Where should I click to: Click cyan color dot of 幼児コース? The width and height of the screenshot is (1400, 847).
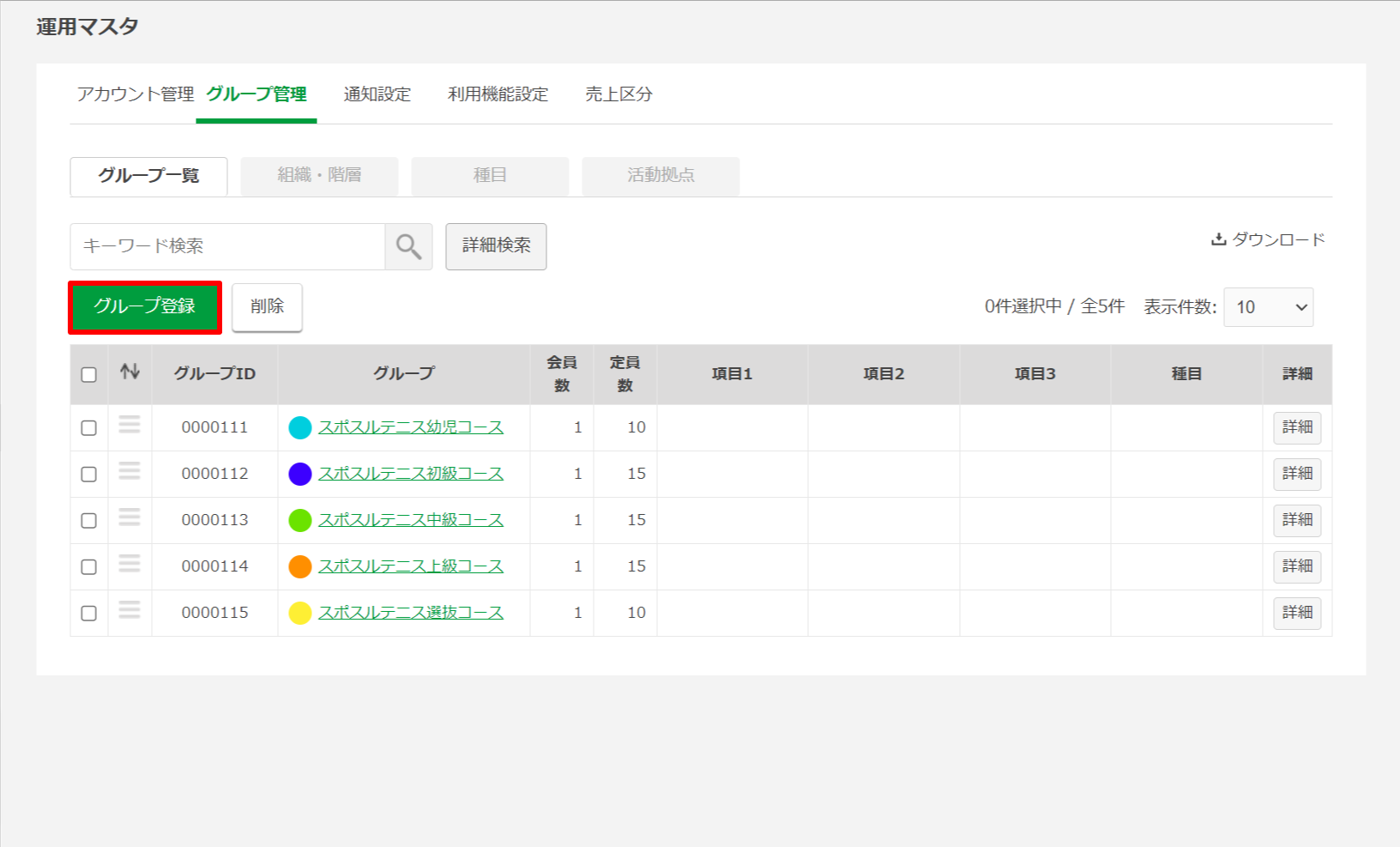[300, 427]
